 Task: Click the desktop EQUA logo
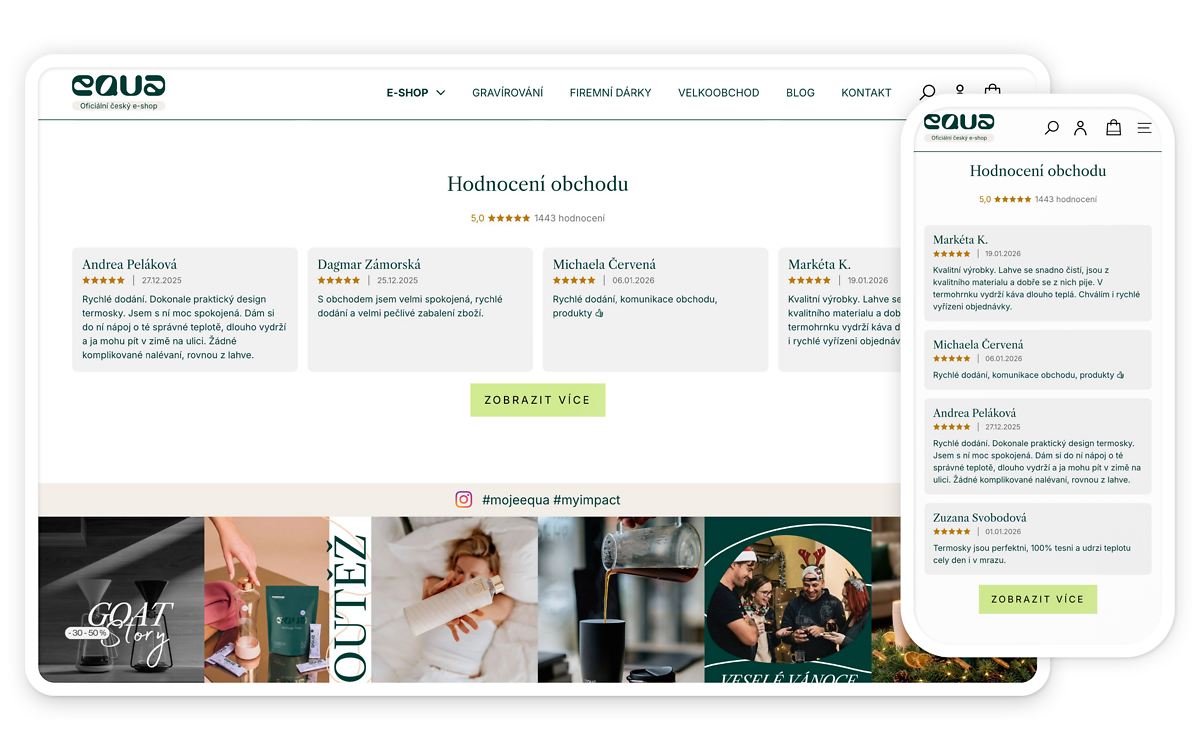[x=118, y=86]
